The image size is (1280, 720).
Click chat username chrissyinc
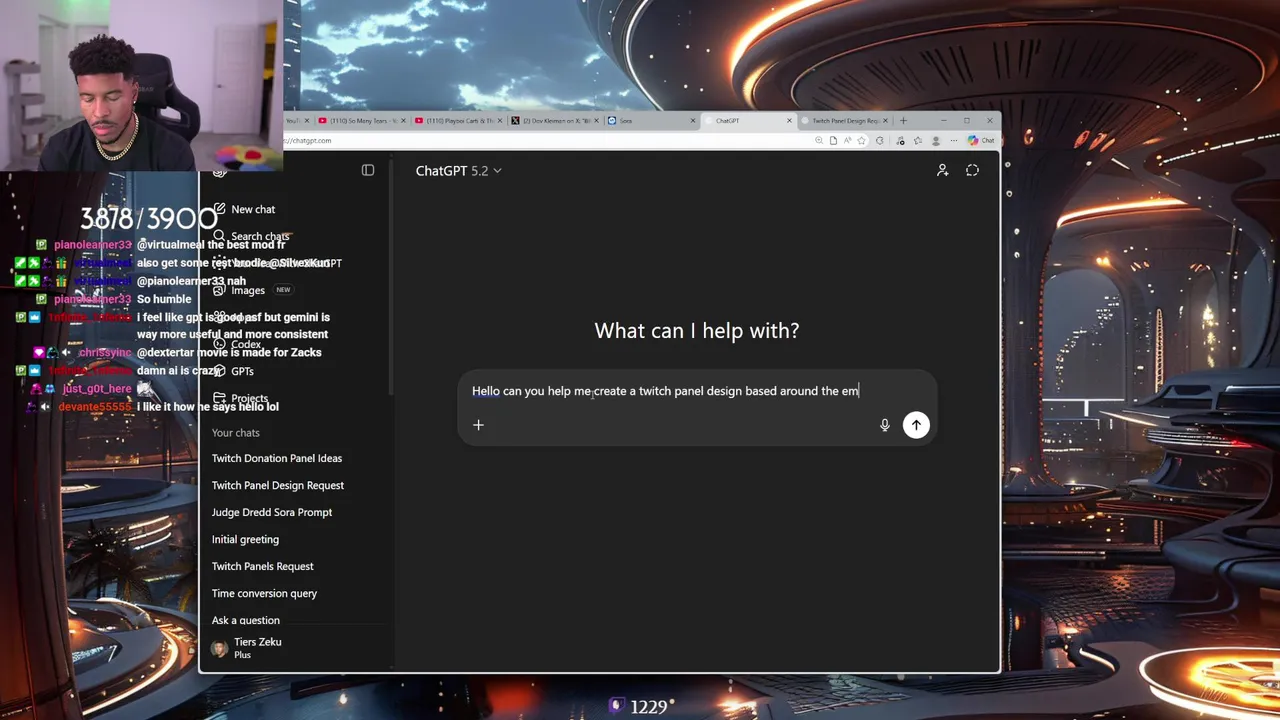tap(105, 353)
